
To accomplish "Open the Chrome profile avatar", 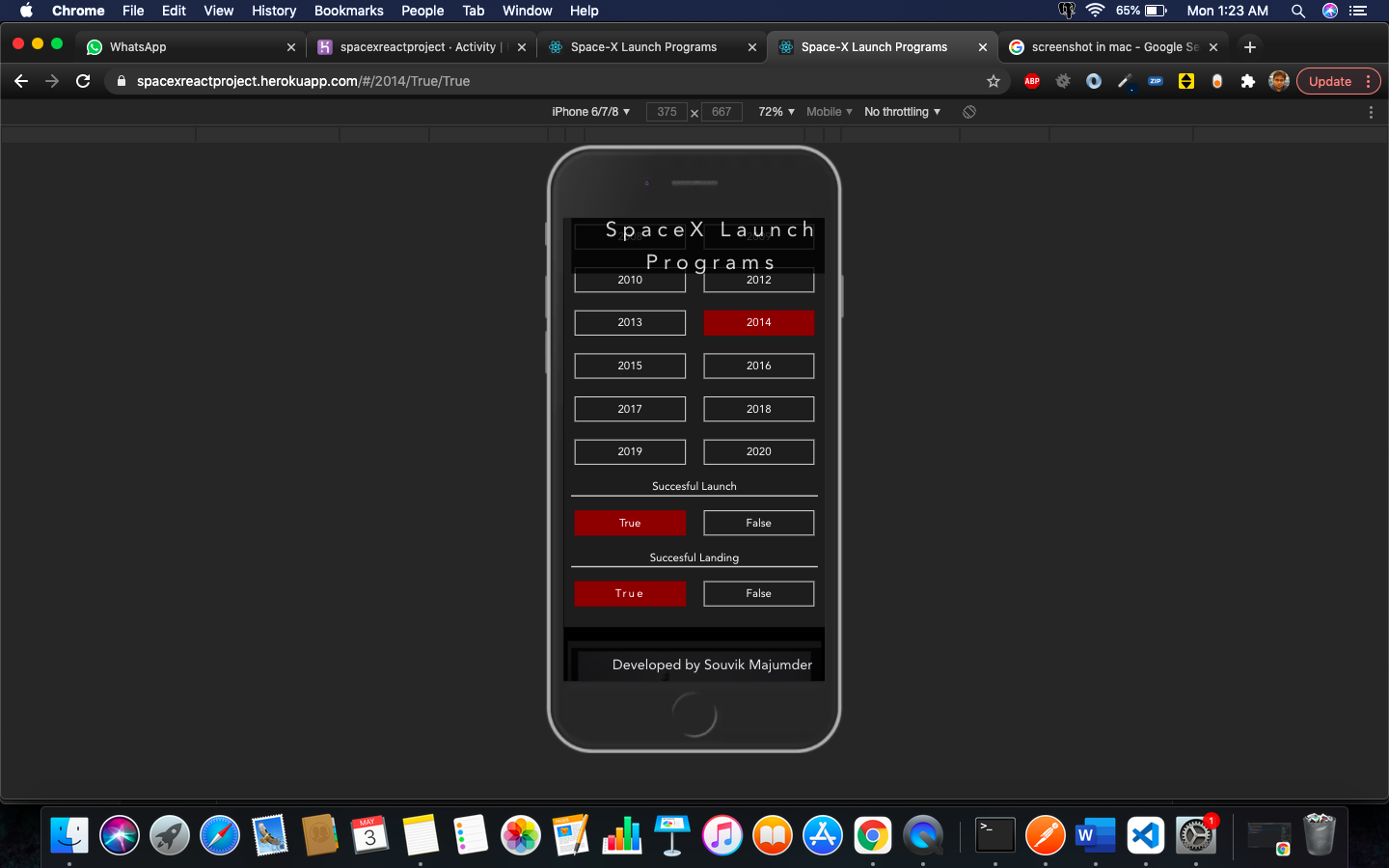I will click(1279, 81).
